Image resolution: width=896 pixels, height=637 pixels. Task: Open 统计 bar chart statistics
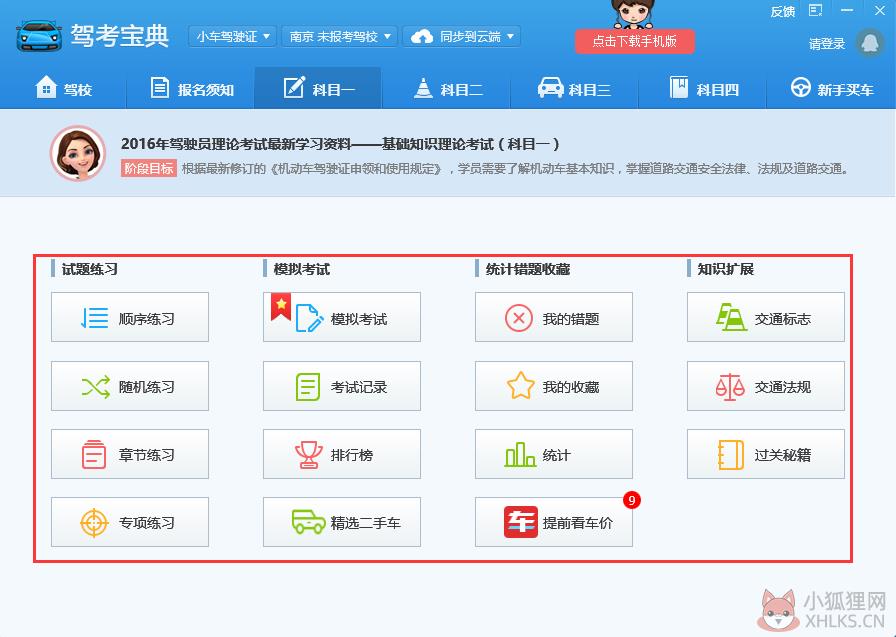(554, 454)
